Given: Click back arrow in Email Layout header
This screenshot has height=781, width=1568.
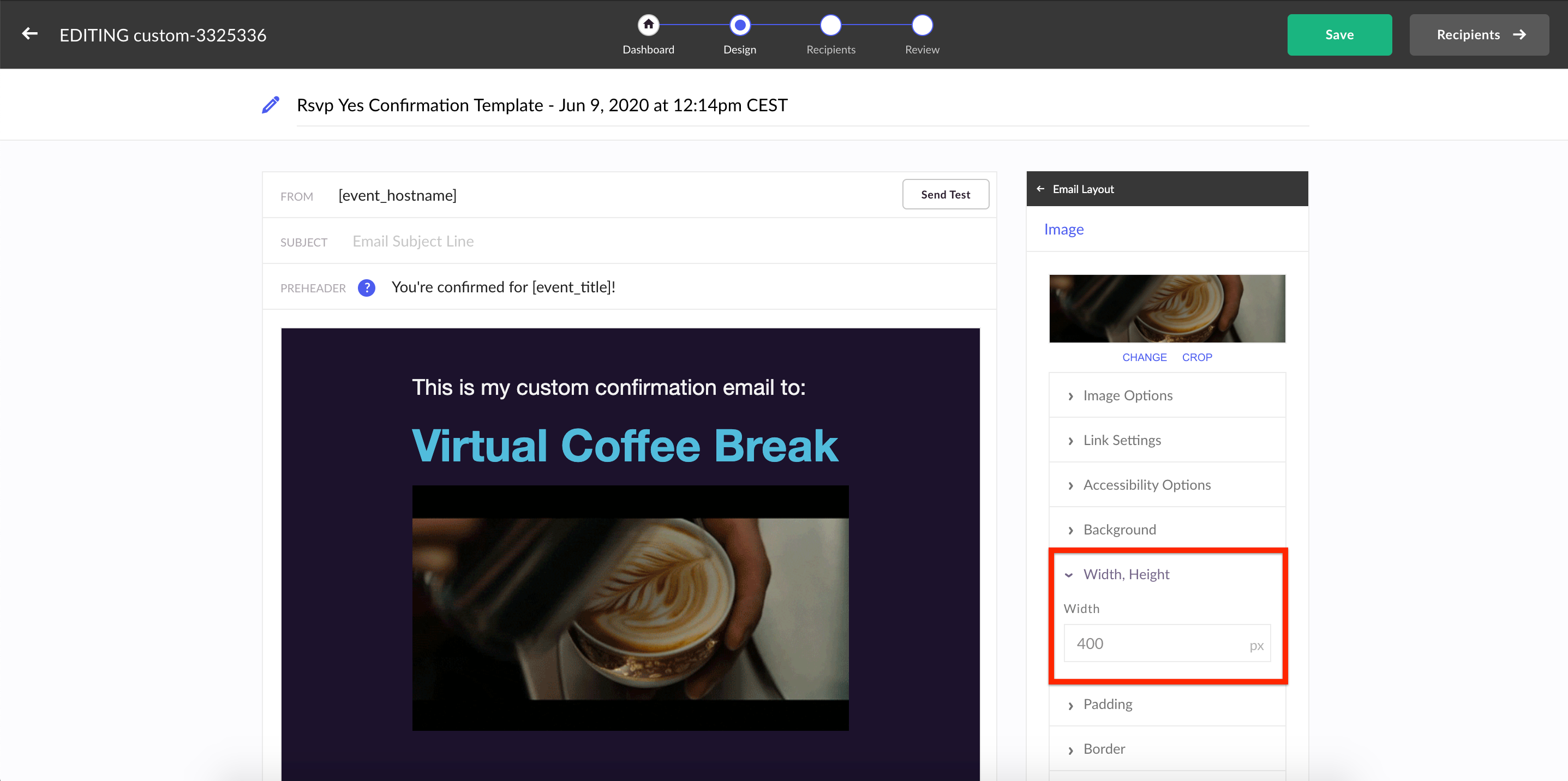Looking at the screenshot, I should pyautogui.click(x=1040, y=189).
